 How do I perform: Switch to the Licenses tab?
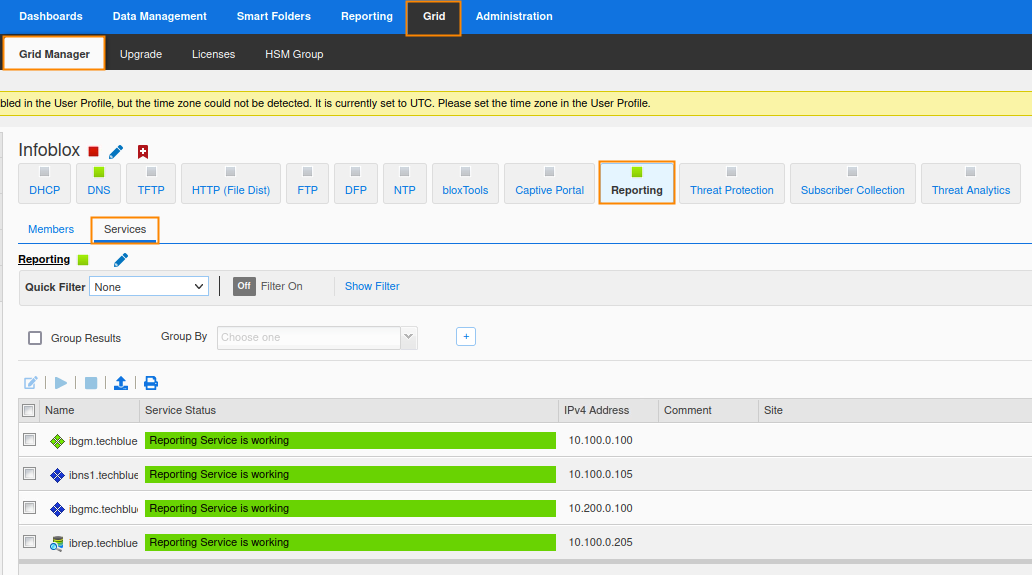click(213, 54)
